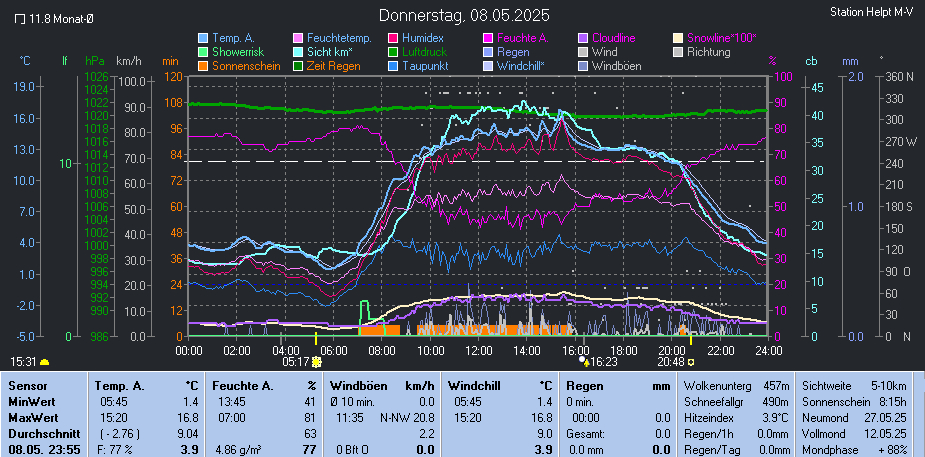Click the Windböen column header

[x=359, y=387]
